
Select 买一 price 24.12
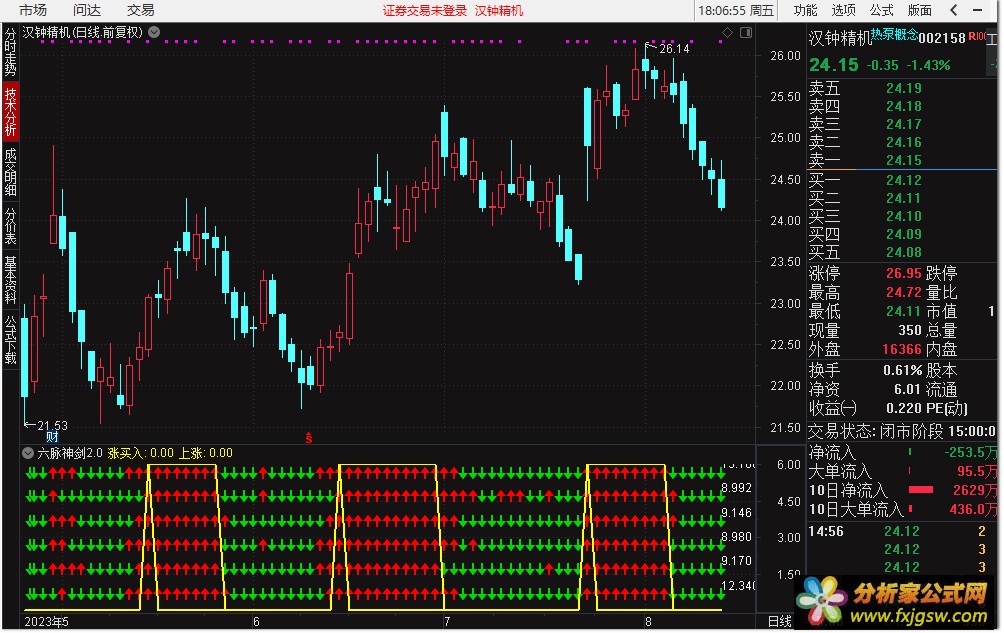click(x=903, y=180)
